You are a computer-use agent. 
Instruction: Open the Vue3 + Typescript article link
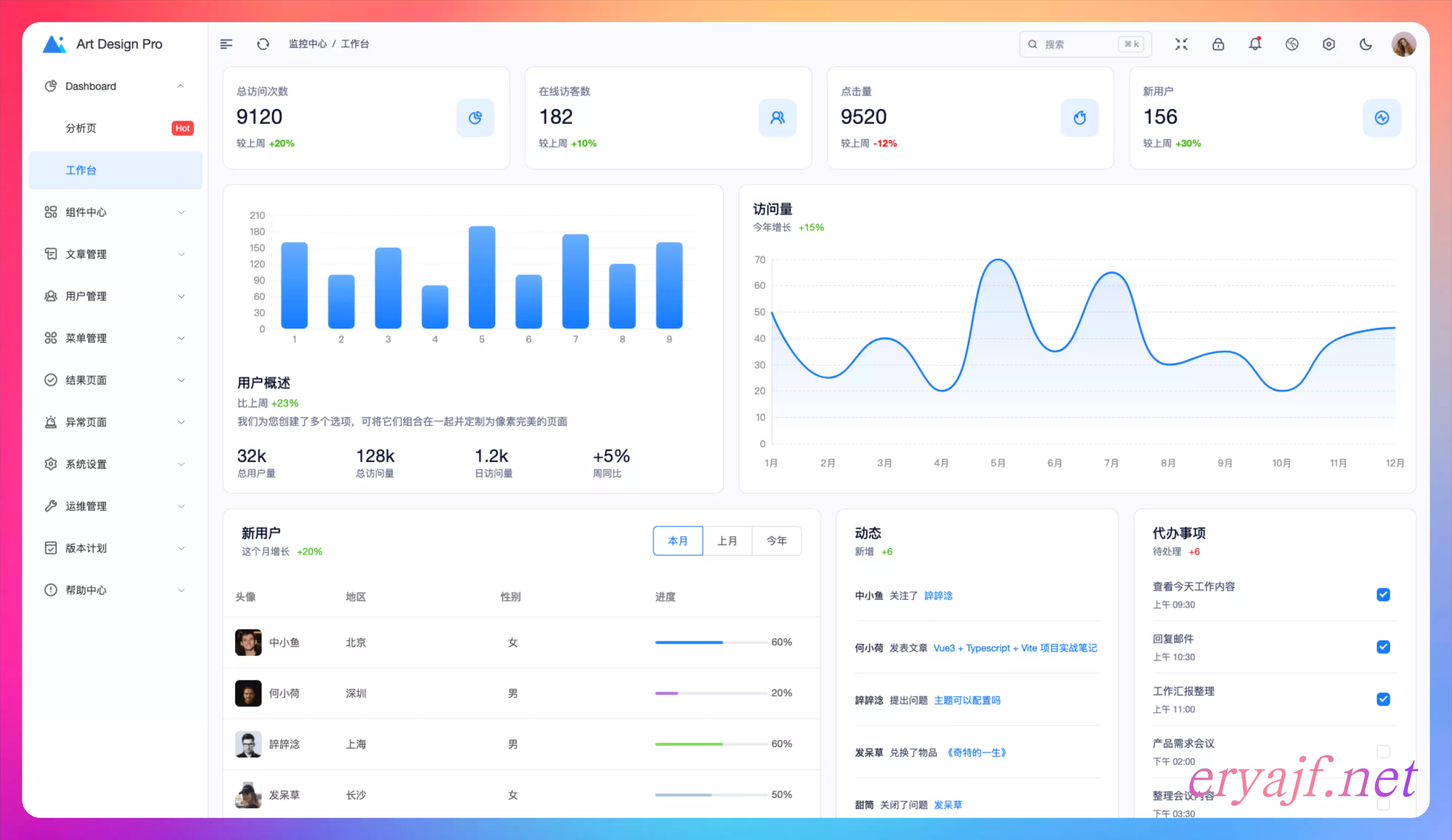click(x=1015, y=648)
